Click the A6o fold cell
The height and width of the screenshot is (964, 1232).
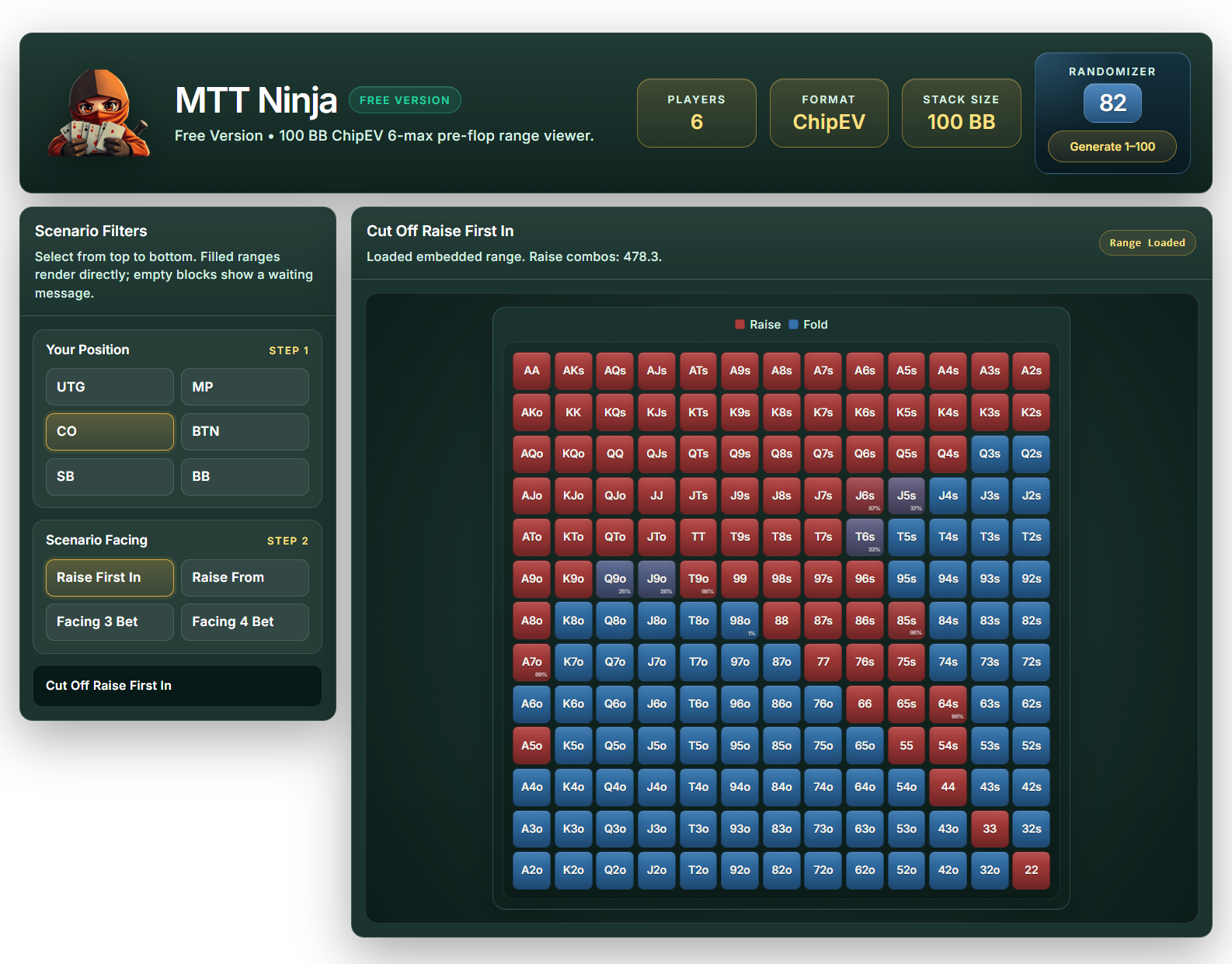tap(531, 704)
